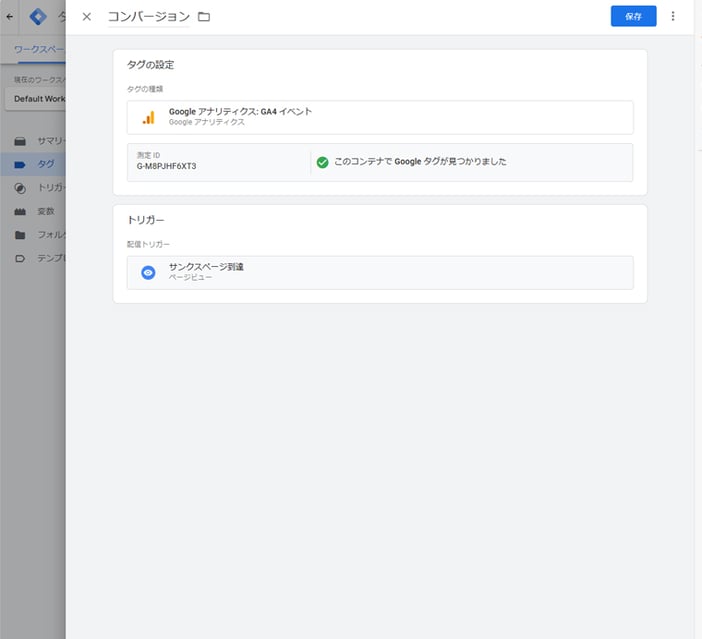
Task: Open テンプレート in the left sidebar
Action: tap(33, 258)
